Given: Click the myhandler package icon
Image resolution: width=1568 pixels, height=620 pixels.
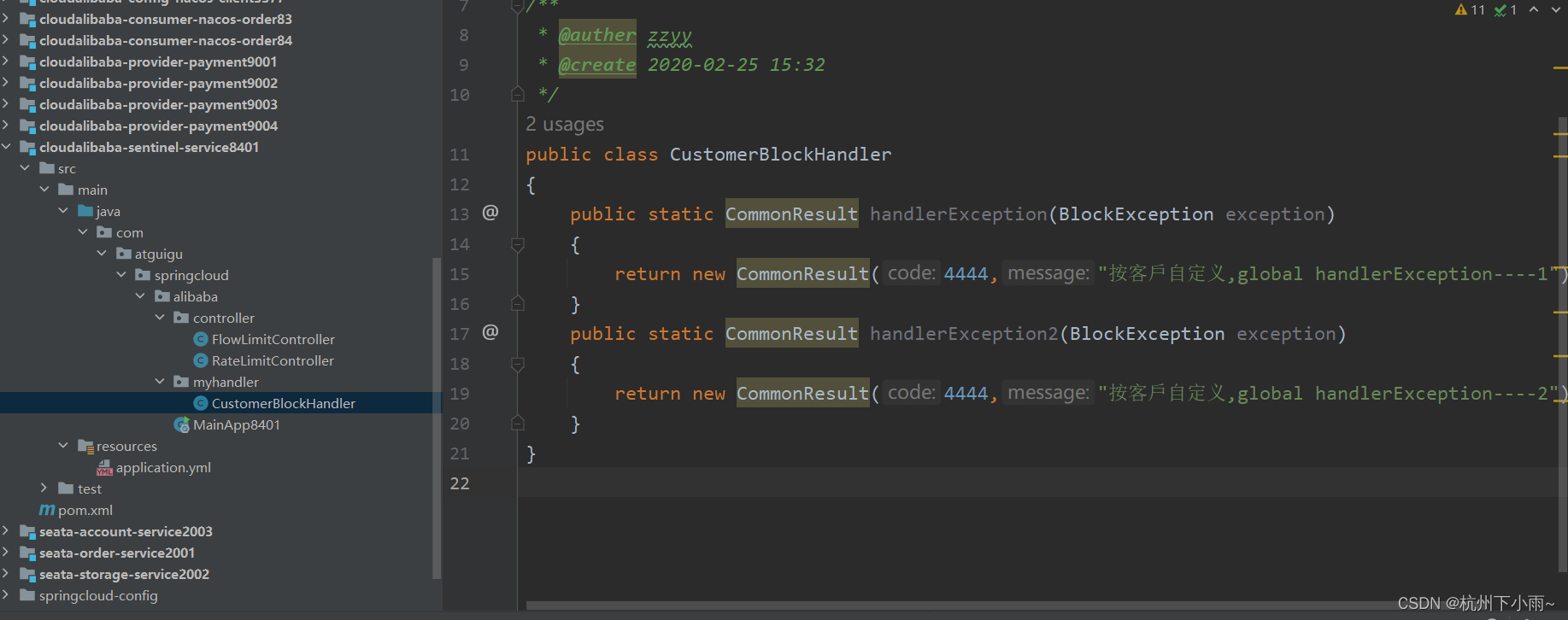Looking at the screenshot, I should 181,382.
